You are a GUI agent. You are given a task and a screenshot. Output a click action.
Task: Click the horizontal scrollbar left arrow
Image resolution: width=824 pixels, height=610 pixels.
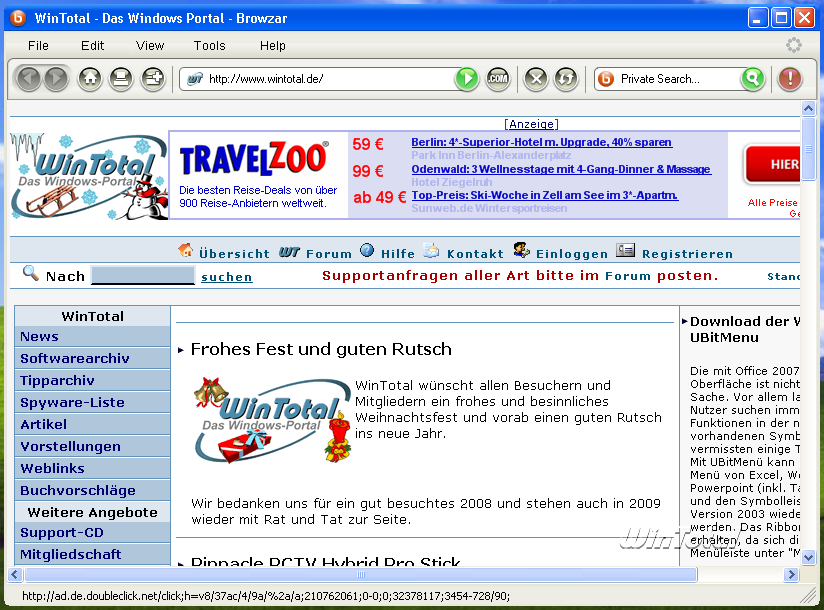pyautogui.click(x=15, y=574)
